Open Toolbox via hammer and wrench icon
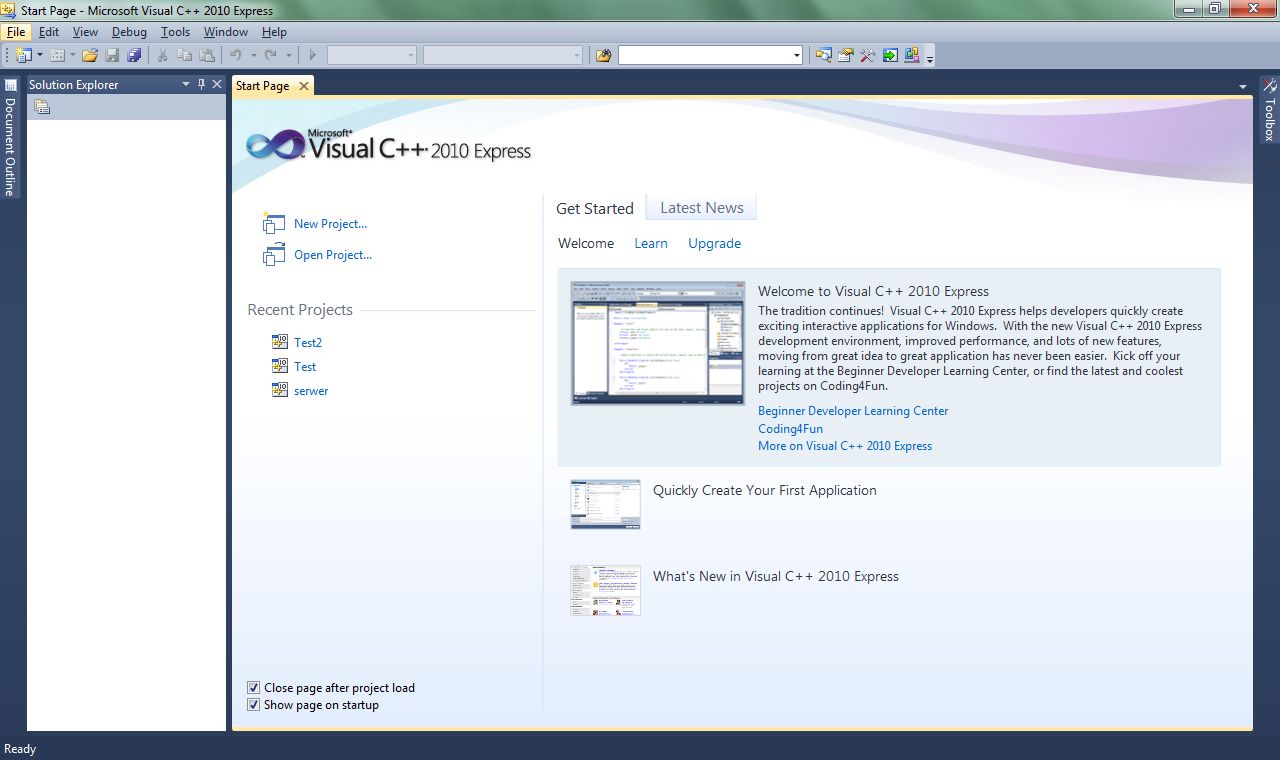 pyautogui.click(x=867, y=55)
